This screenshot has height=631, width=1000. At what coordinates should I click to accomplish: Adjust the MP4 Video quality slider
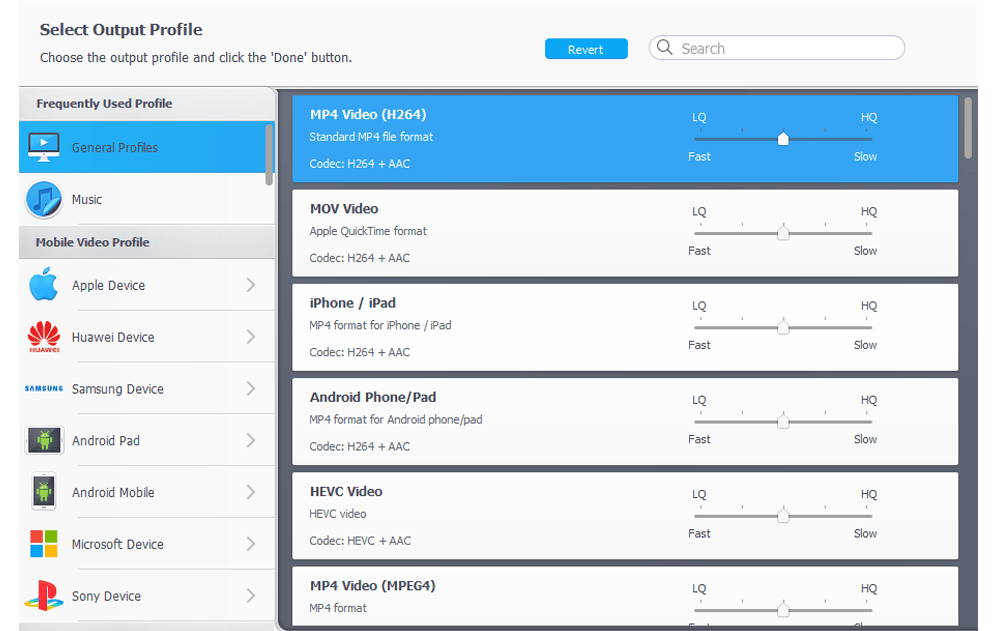coord(783,139)
